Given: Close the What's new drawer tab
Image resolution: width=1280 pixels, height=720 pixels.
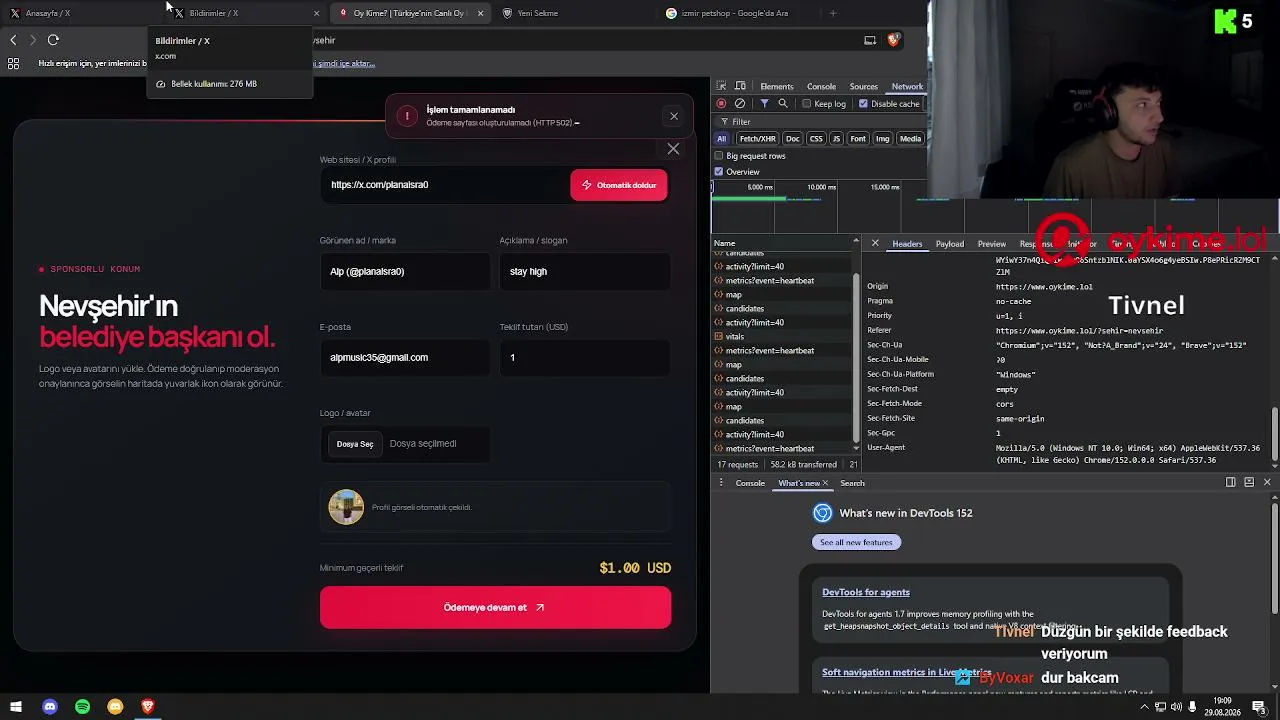Looking at the screenshot, I should coord(825,483).
